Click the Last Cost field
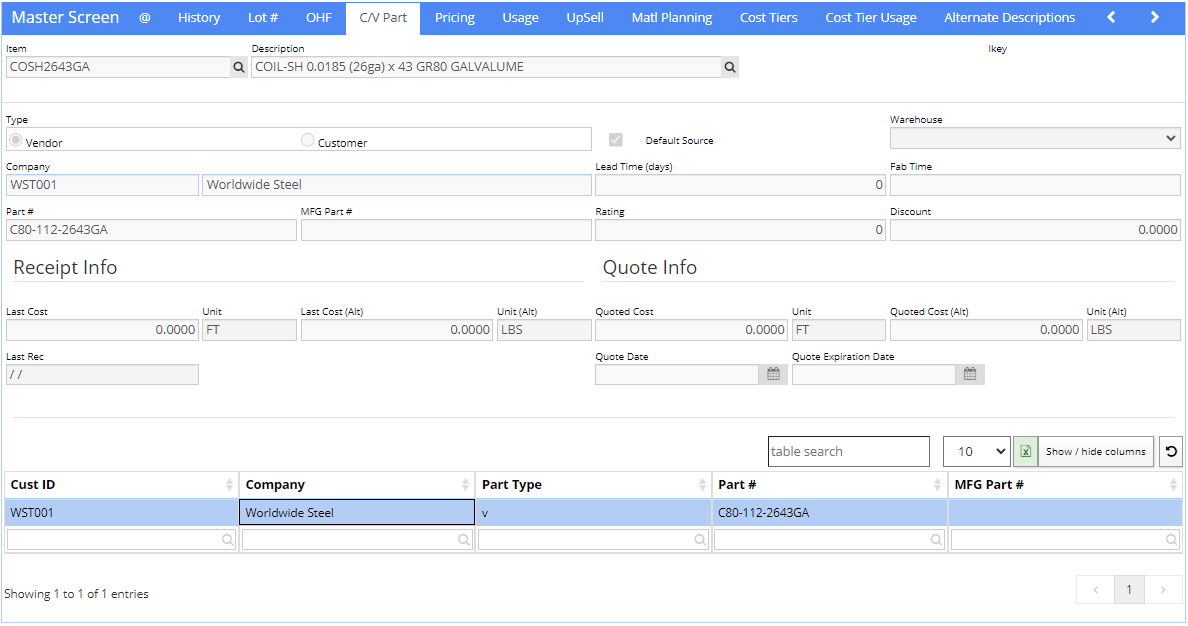Image resolution: width=1188 pixels, height=626 pixels. (102, 330)
